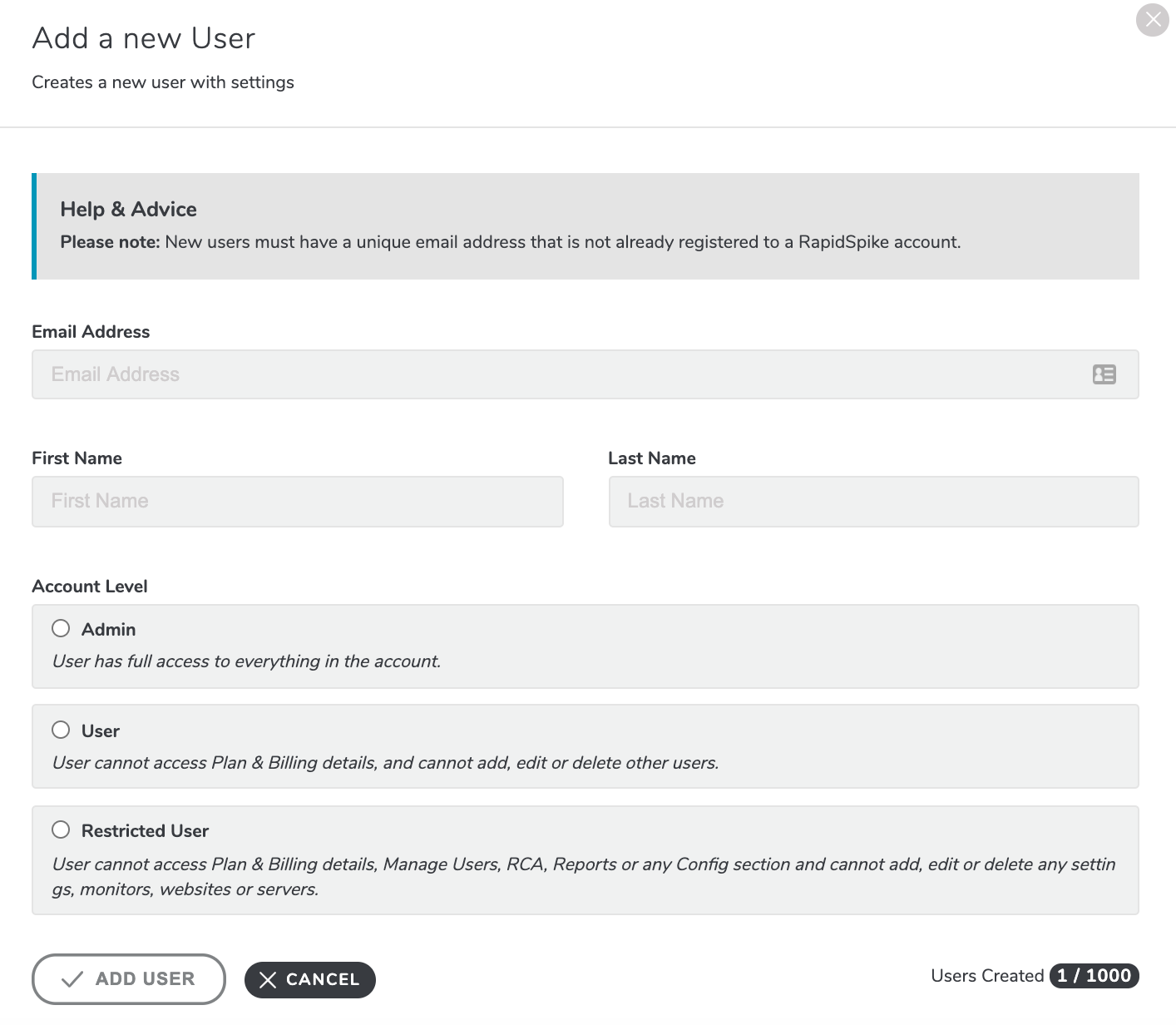1176x1025 pixels.
Task: Click into the First Name field
Action: [297, 501]
